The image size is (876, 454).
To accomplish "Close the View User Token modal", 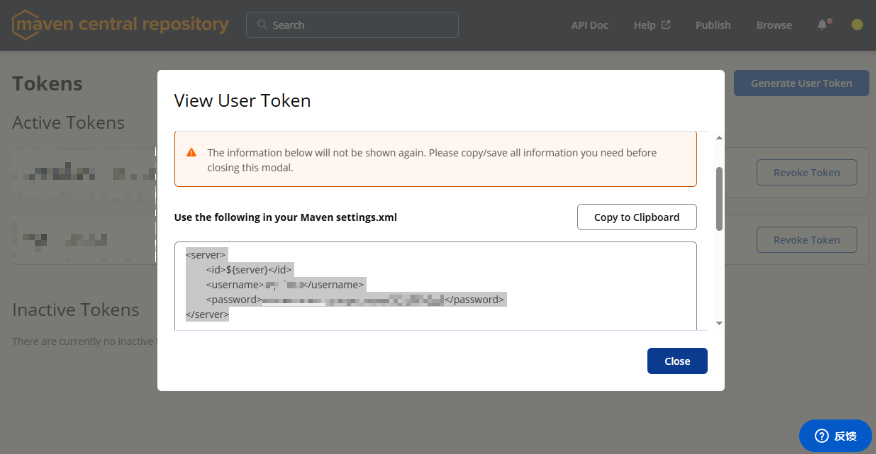I will point(677,361).
